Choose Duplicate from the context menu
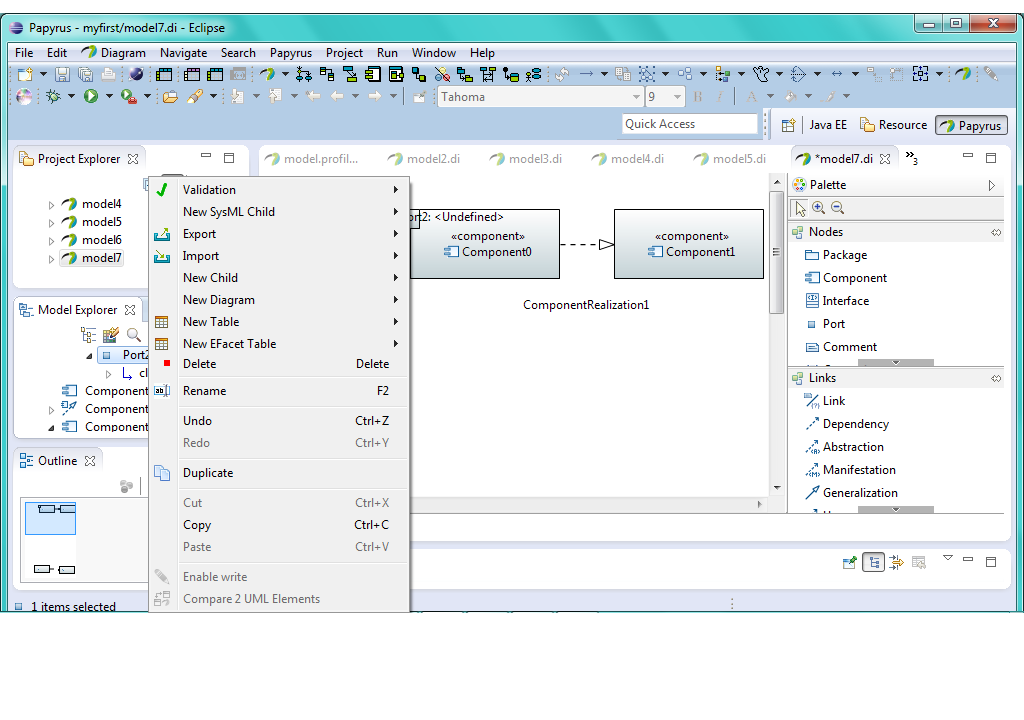The image size is (1024, 720). (x=280, y=473)
